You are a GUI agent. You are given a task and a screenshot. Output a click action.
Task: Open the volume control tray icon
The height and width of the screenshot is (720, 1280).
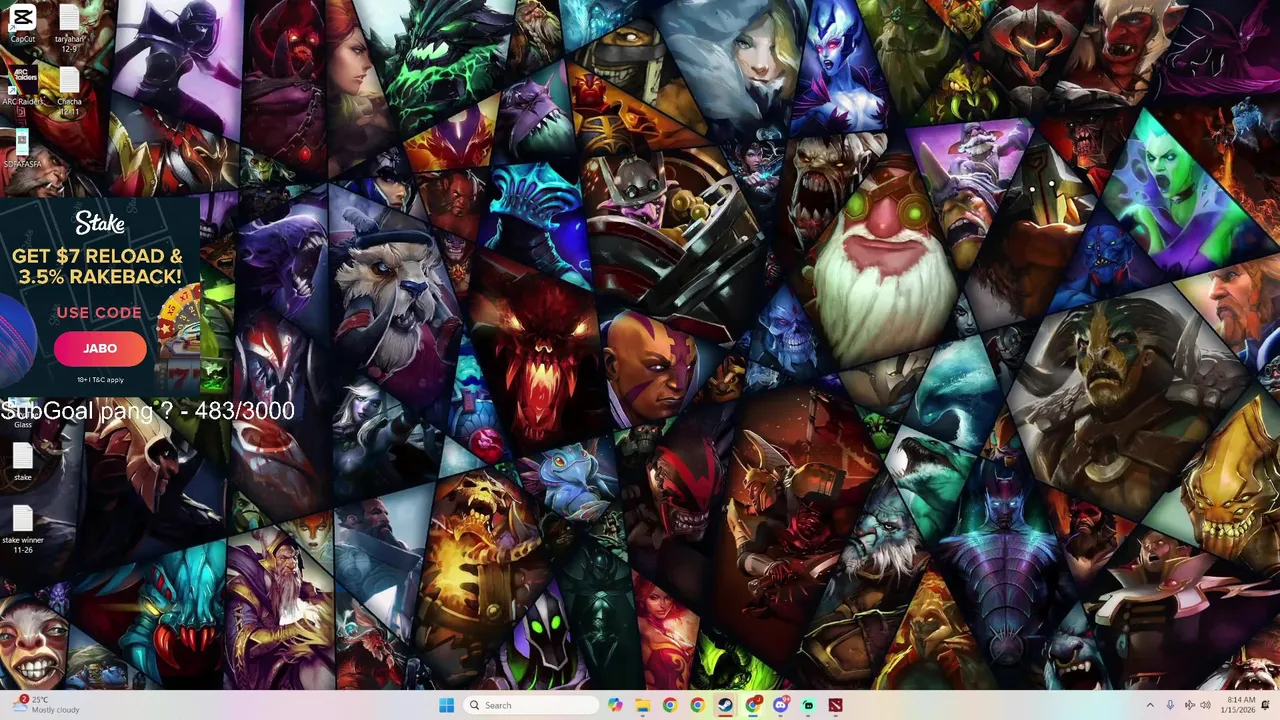(x=1206, y=705)
